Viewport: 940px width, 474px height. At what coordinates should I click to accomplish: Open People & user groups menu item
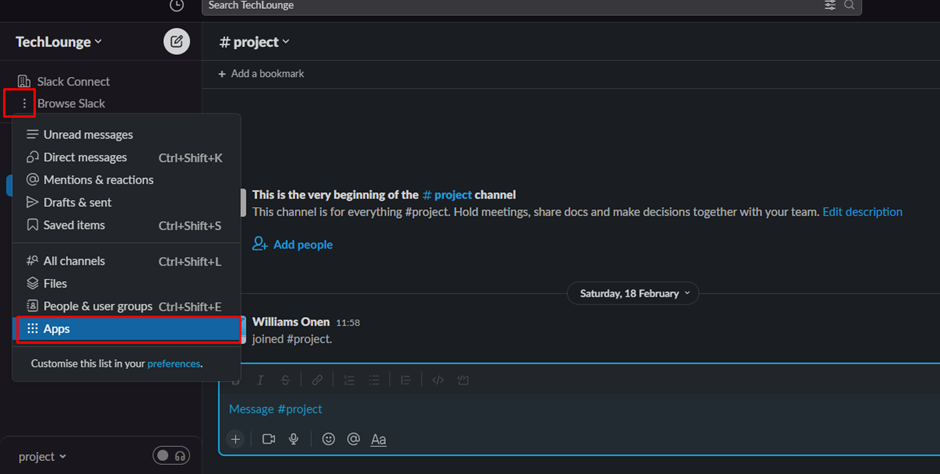126,306
